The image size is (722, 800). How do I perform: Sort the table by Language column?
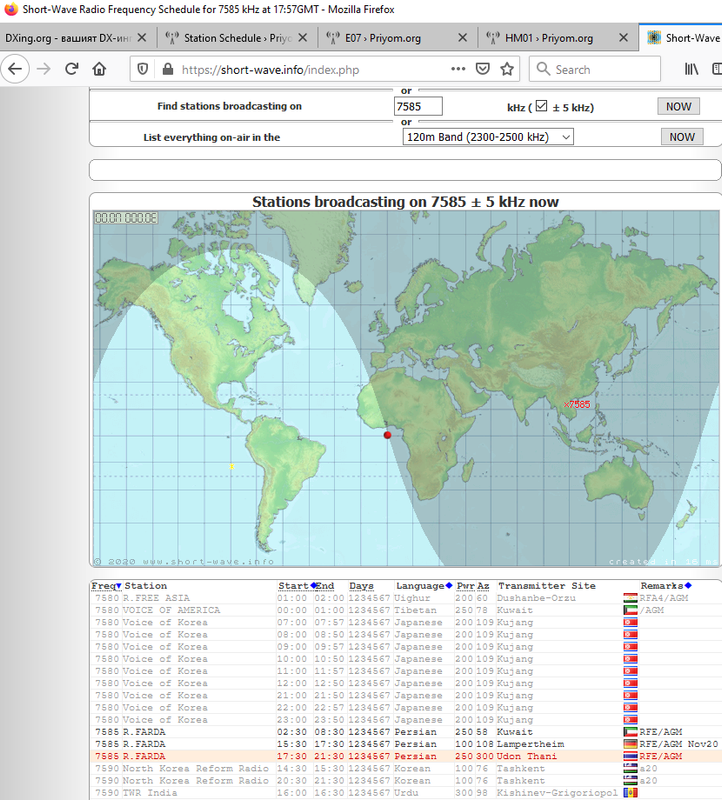click(424, 586)
